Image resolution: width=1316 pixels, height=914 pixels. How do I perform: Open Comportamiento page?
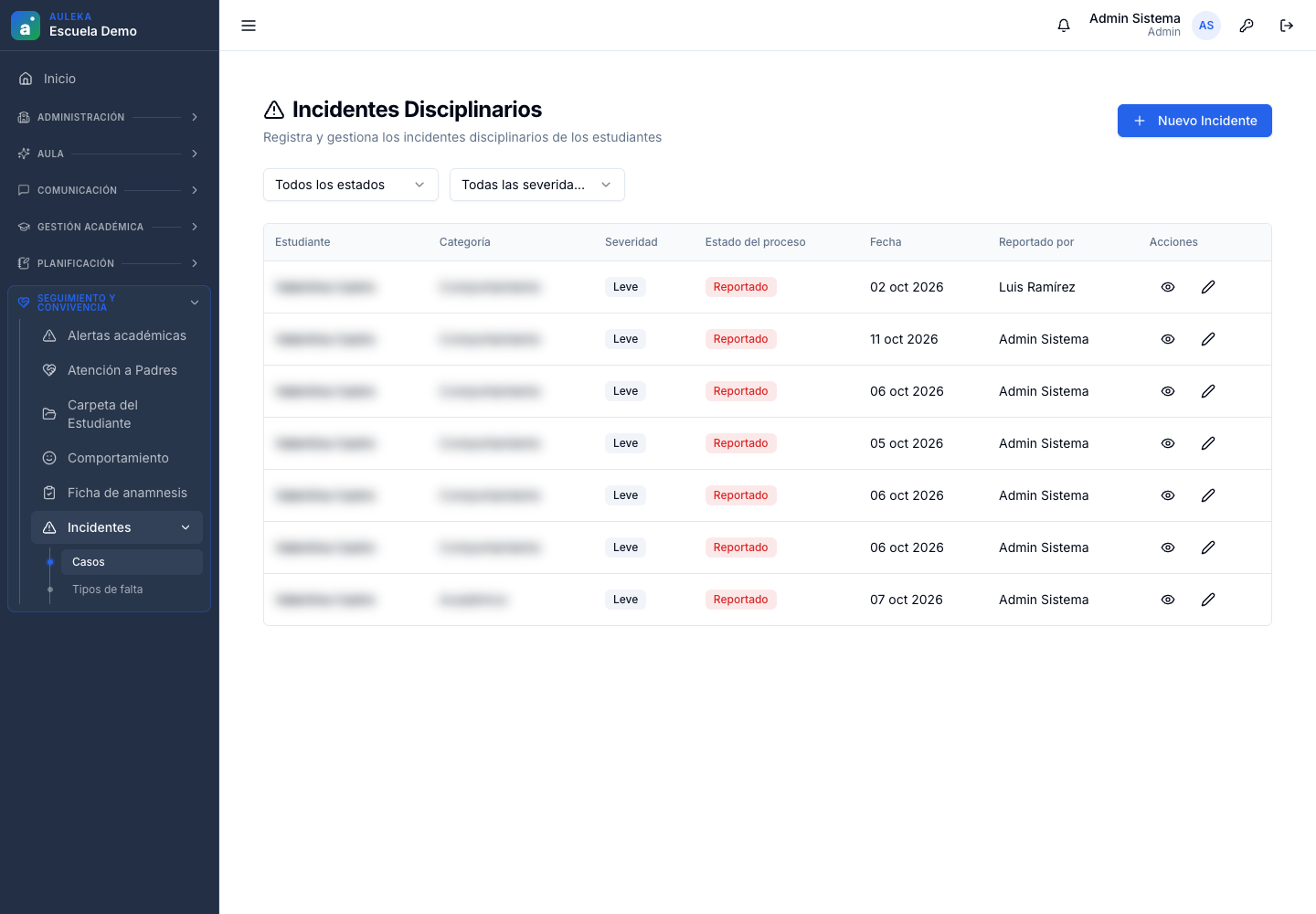(117, 458)
